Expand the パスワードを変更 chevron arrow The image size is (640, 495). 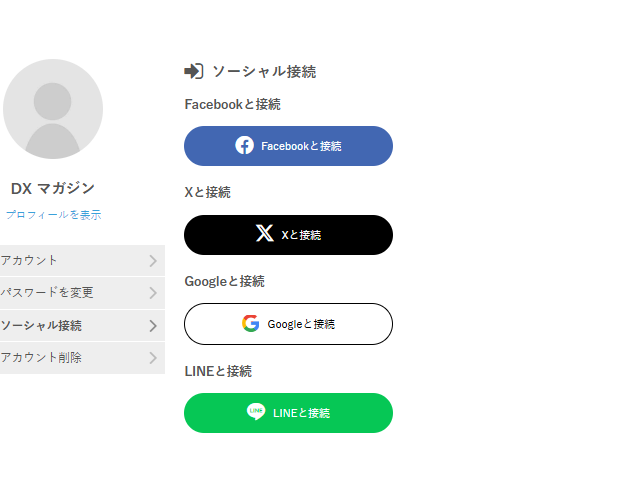coord(153,293)
